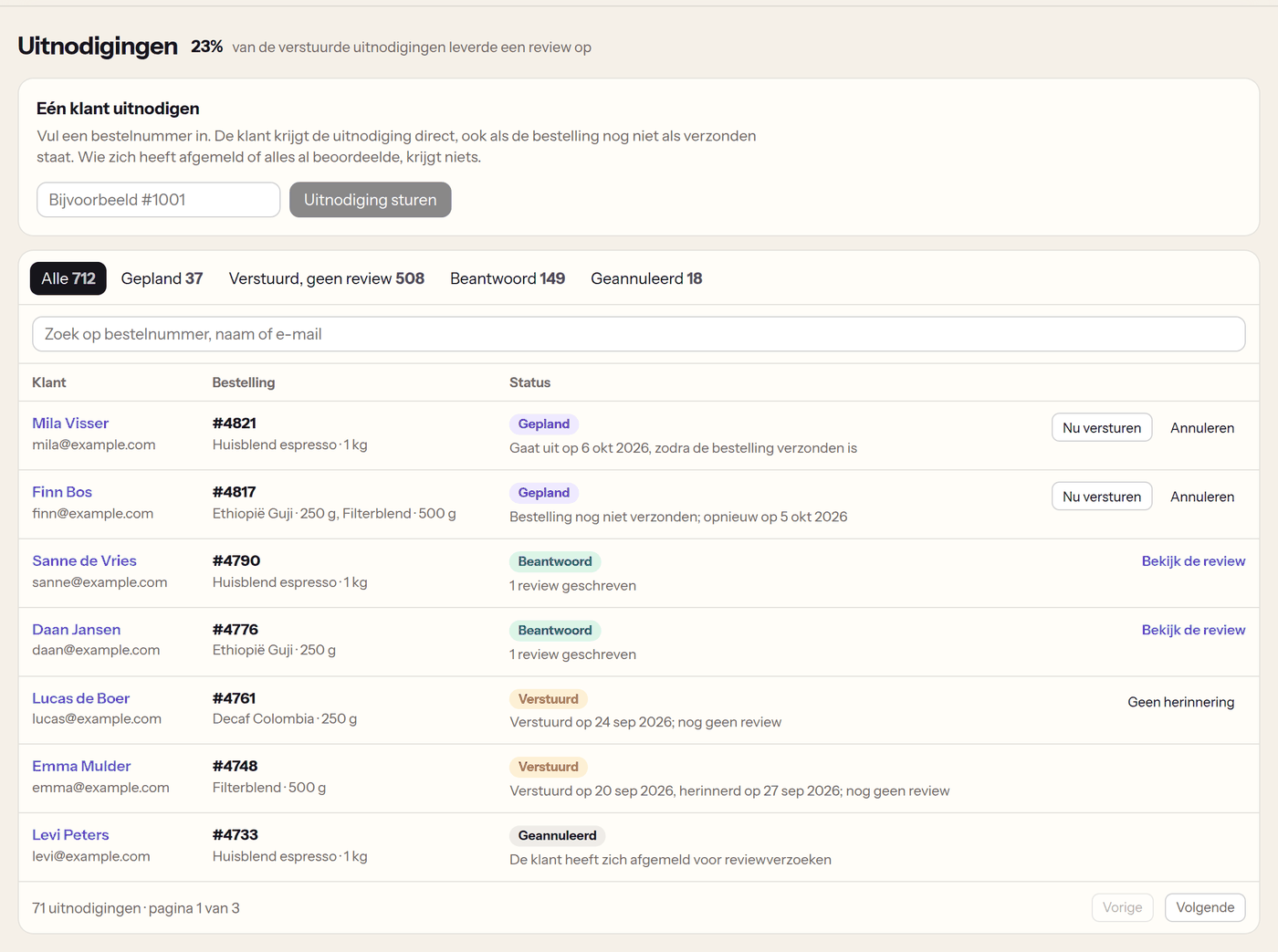Click order number #4761

coord(234,698)
